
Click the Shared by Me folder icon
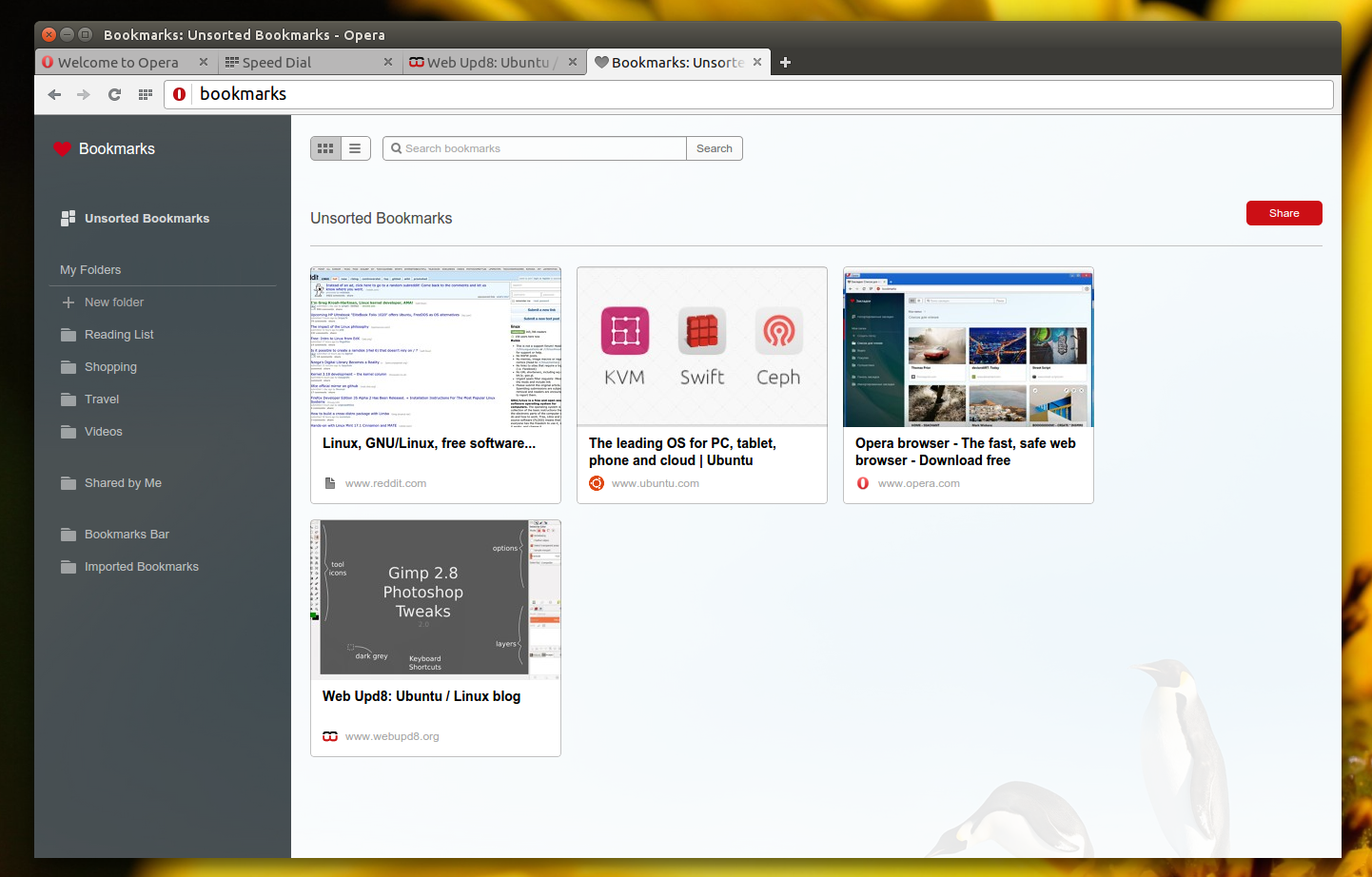(69, 483)
